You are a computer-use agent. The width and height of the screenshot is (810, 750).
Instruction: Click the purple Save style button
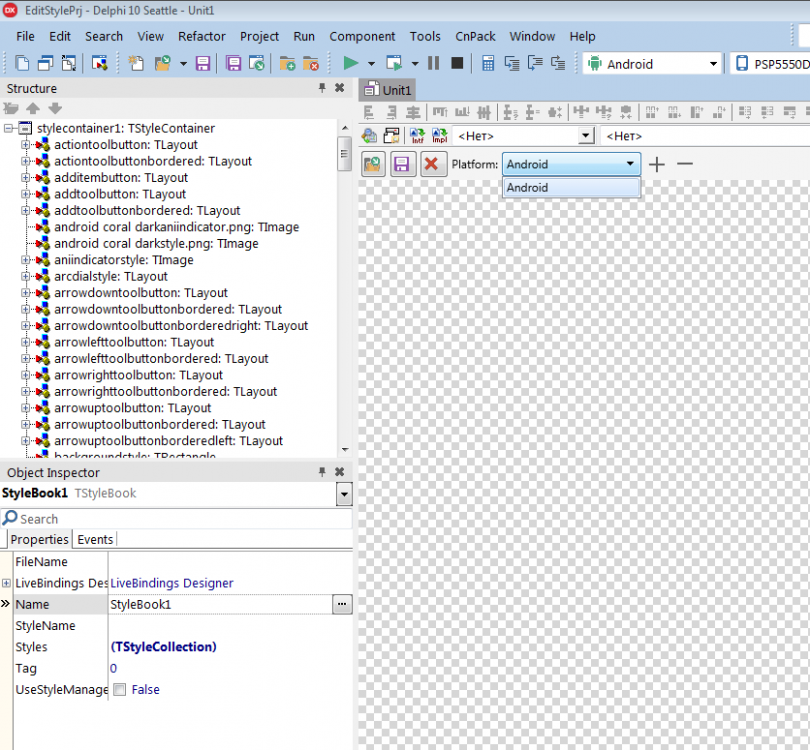402,164
